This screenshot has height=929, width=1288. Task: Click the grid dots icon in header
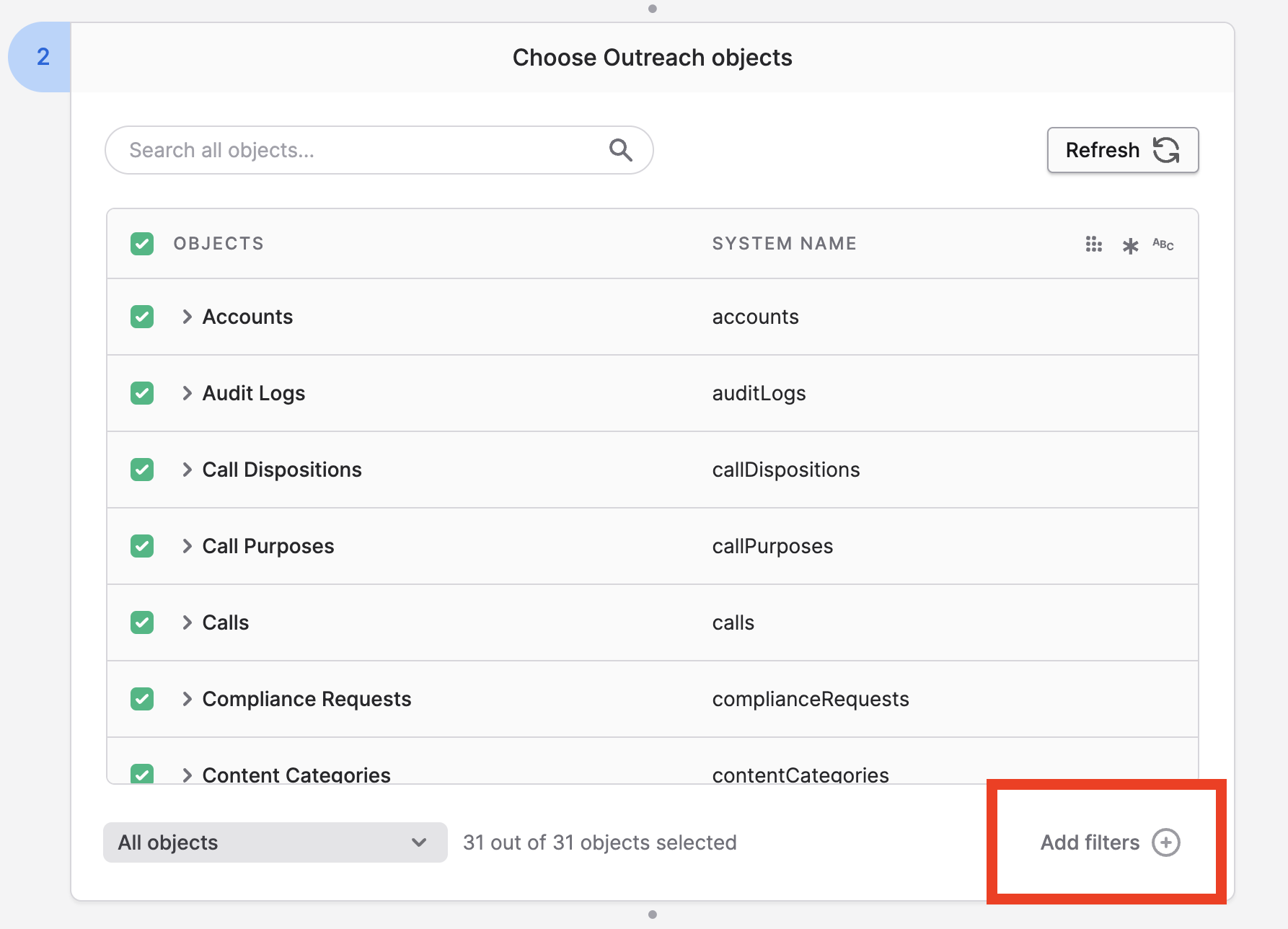click(1093, 245)
